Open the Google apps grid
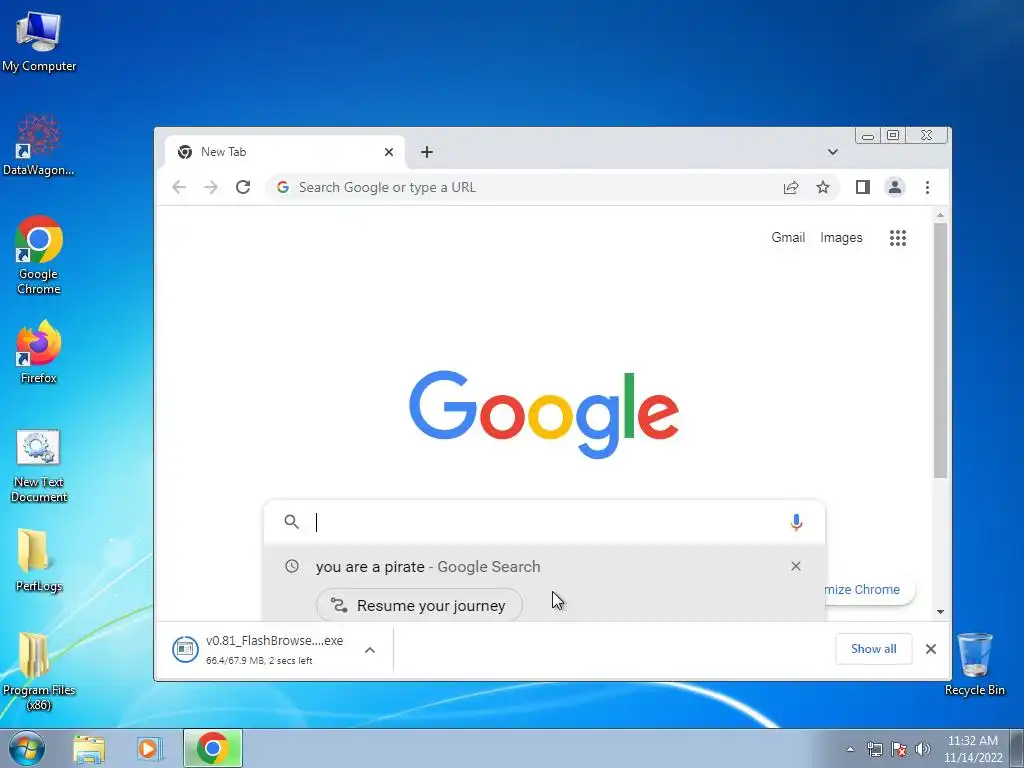This screenshot has width=1024, height=768. click(x=898, y=238)
